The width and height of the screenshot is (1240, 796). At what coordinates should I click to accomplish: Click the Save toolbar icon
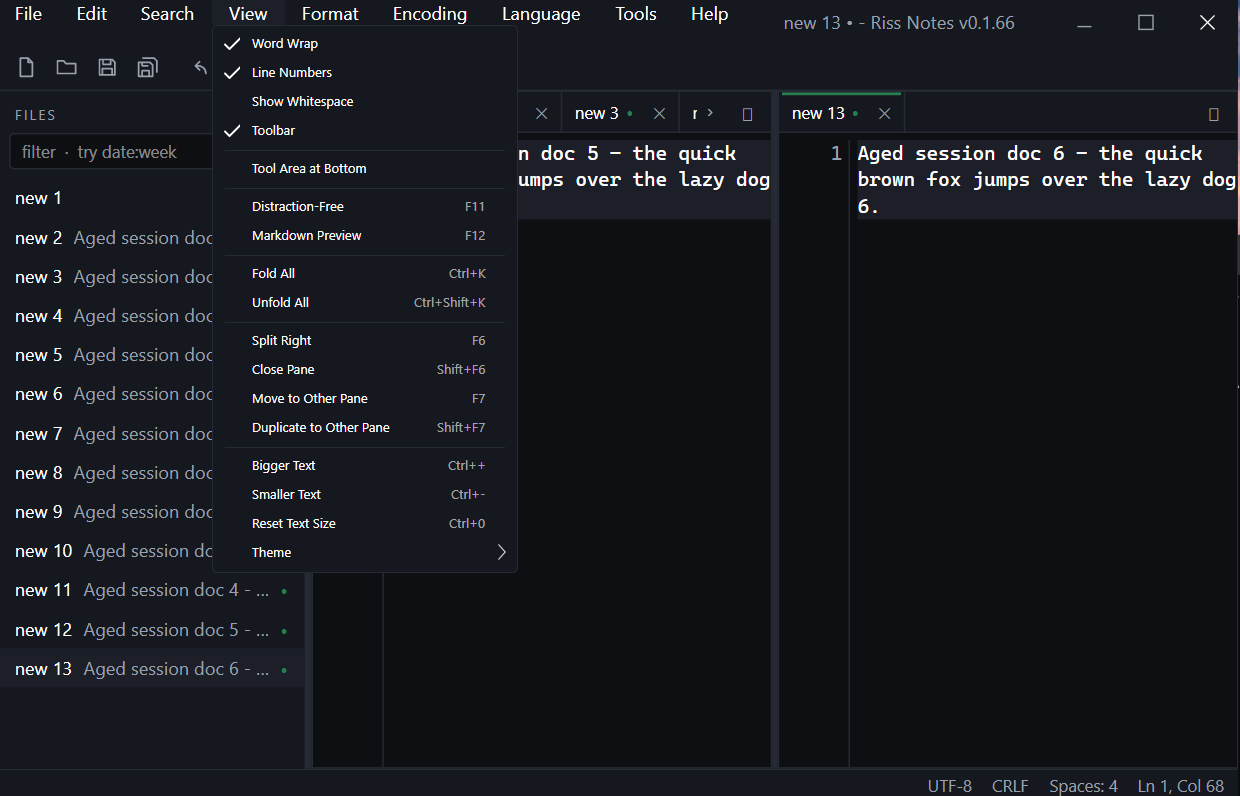coord(107,68)
